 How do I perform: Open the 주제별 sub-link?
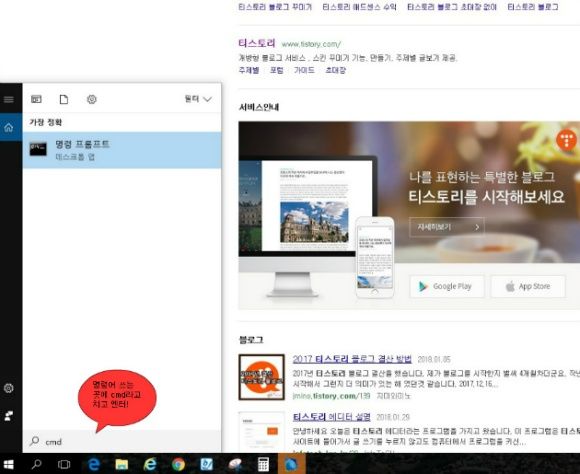click(249, 70)
